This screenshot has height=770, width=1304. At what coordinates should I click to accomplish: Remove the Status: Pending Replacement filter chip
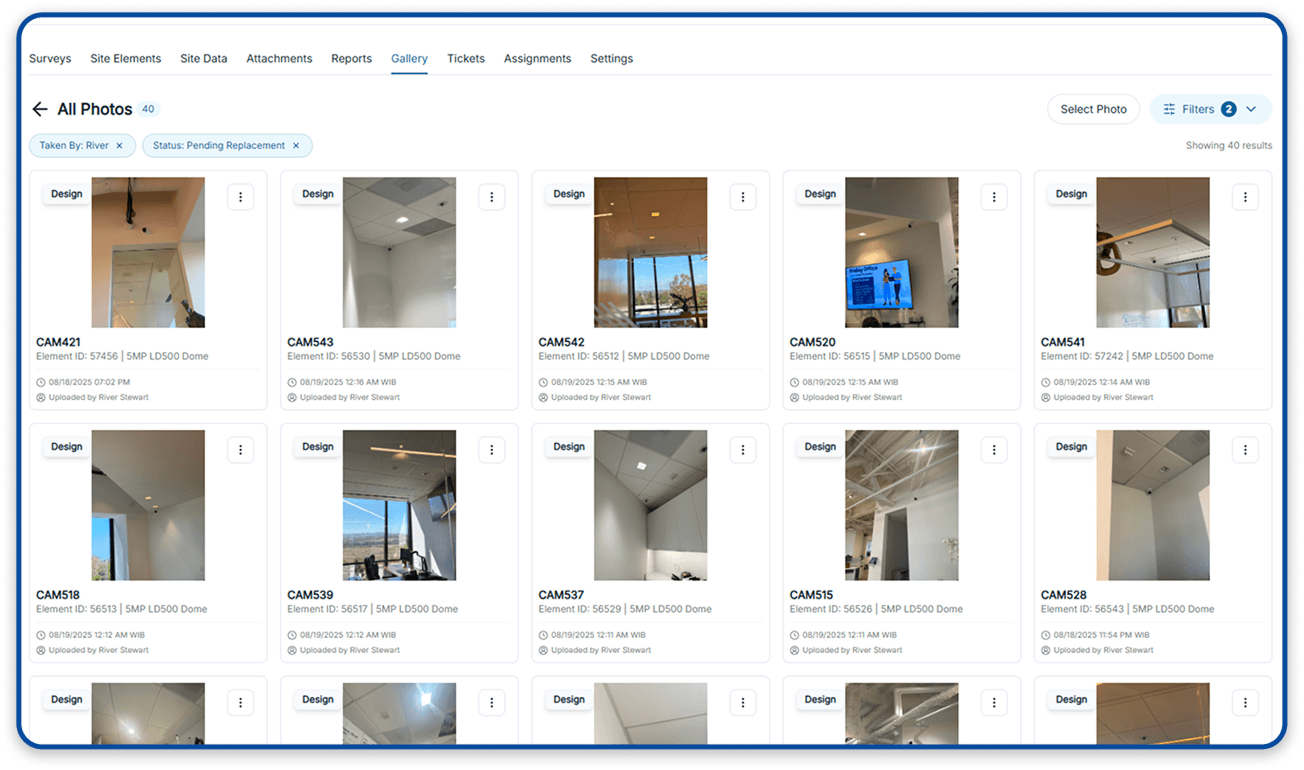pos(296,146)
